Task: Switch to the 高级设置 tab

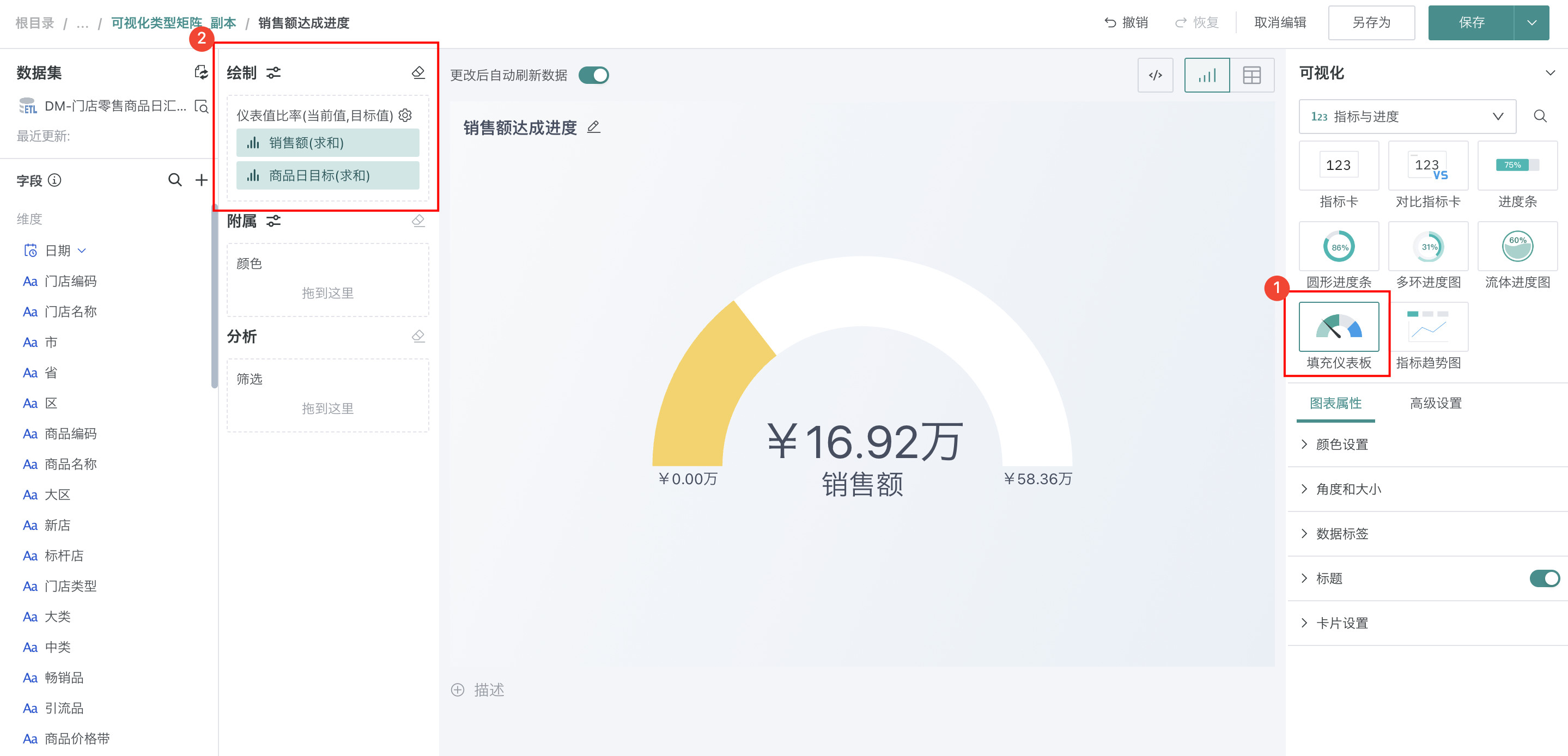Action: coord(1435,403)
